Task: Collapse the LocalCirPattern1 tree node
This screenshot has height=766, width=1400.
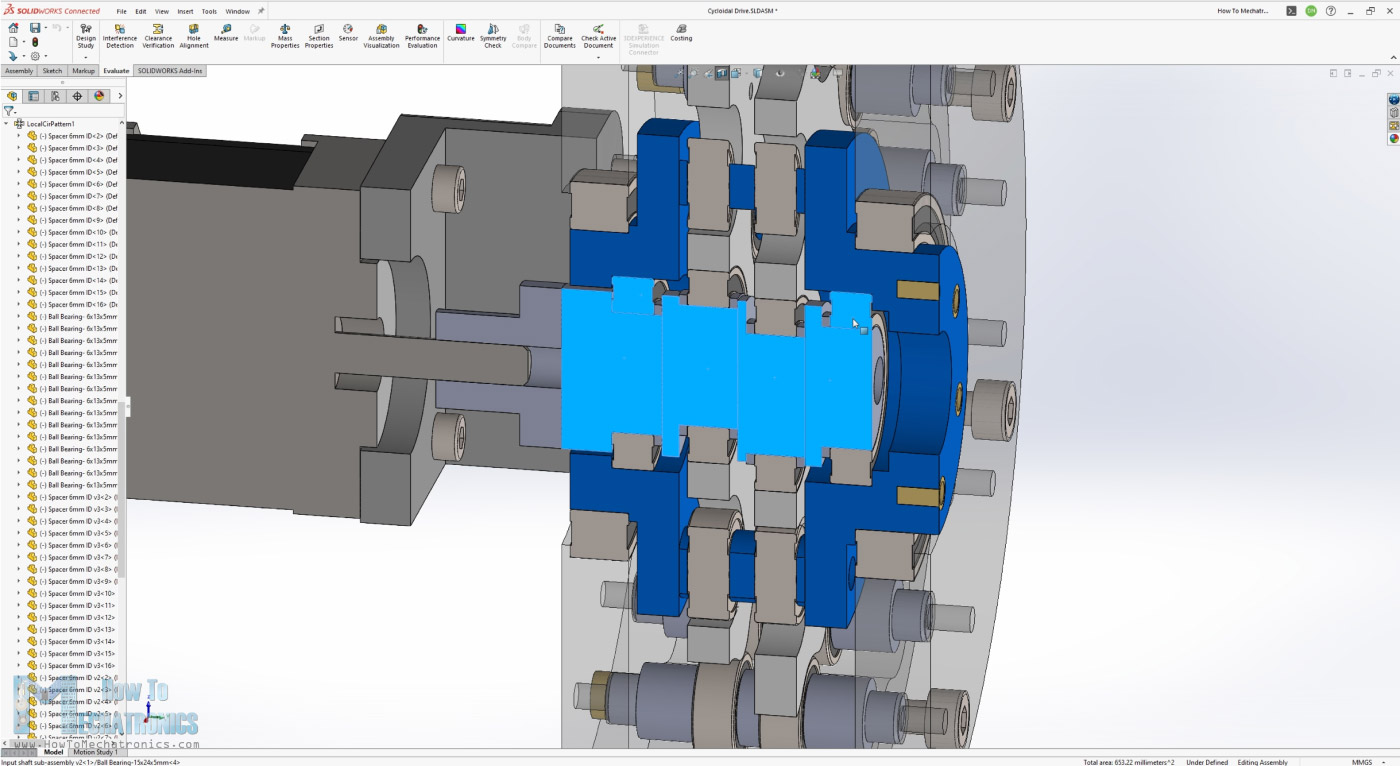Action: [7, 124]
